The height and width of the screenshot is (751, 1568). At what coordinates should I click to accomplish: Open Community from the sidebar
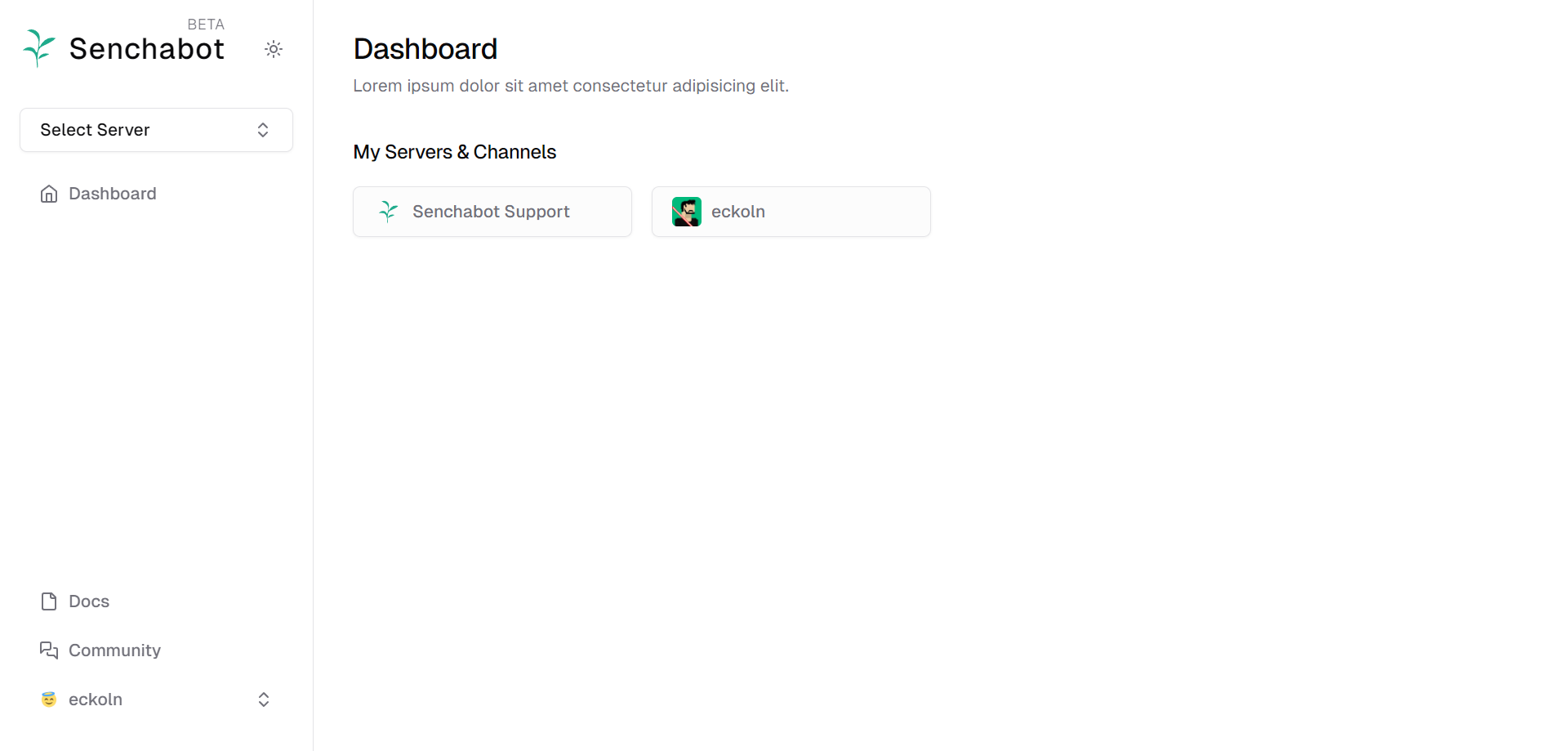(x=114, y=650)
